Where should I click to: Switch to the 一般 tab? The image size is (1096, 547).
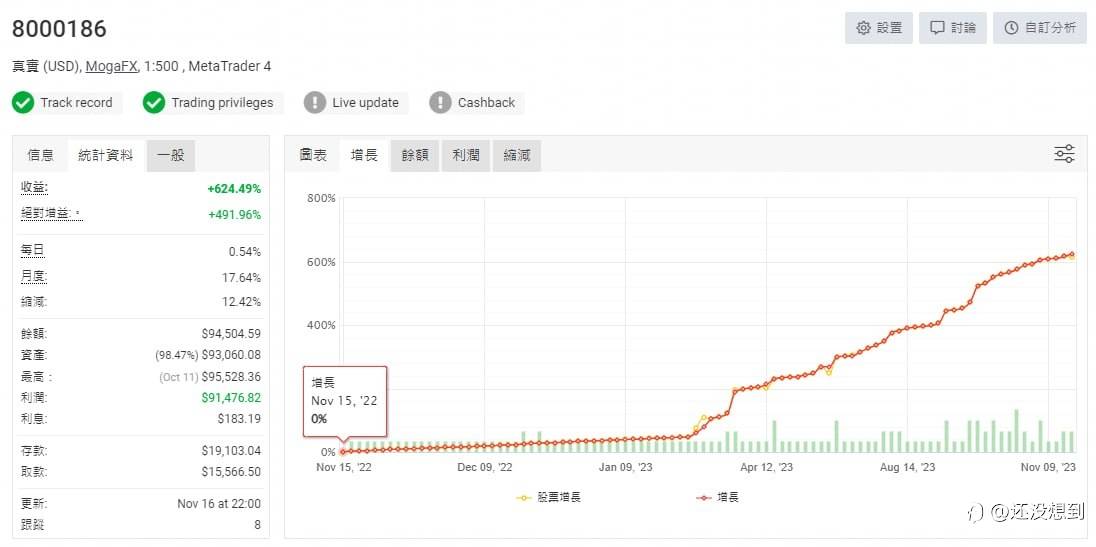pos(171,155)
